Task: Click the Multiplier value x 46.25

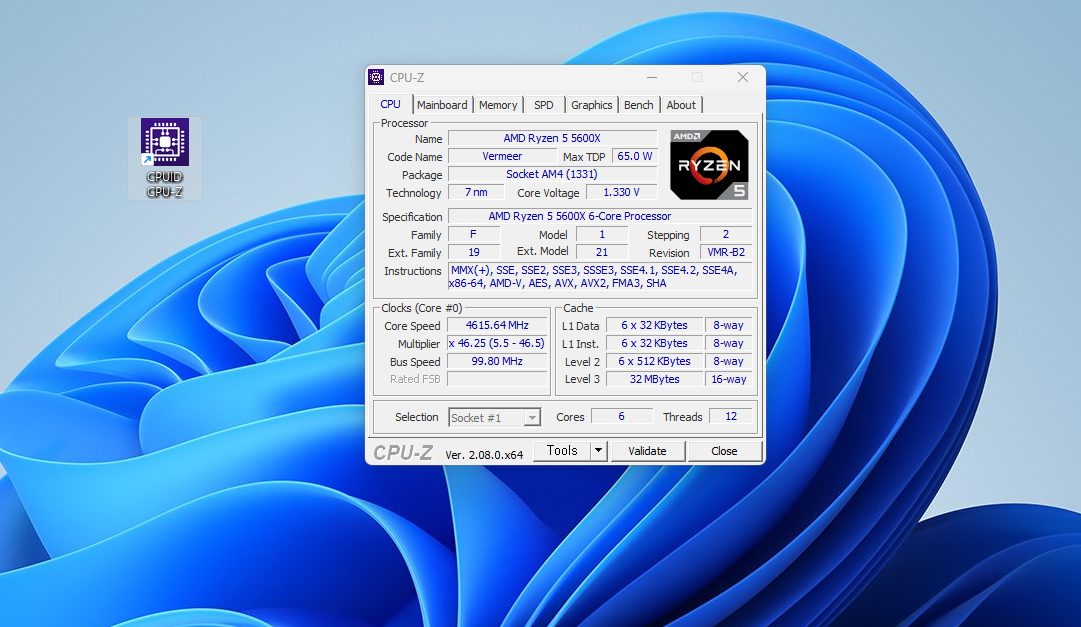Action: [497, 344]
